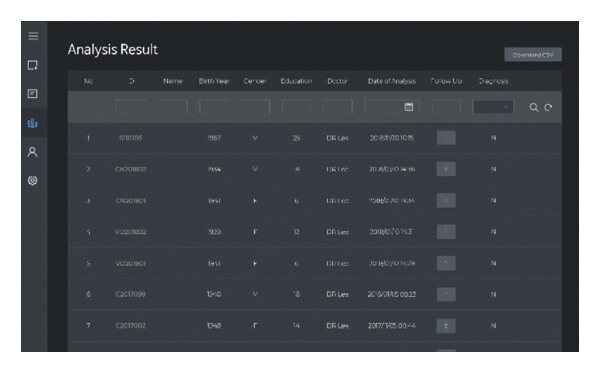Viewport: 600px width, 373px height.
Task: Select the row with ID C2017099
Action: 315,294
